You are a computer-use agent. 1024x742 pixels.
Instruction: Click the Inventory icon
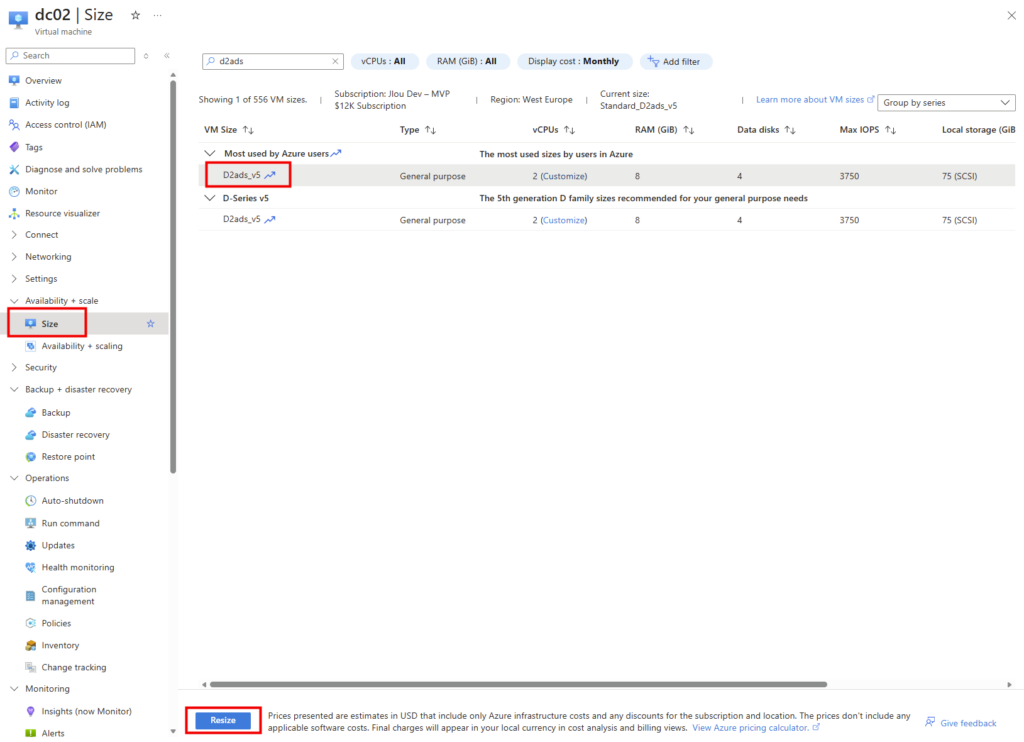30,645
